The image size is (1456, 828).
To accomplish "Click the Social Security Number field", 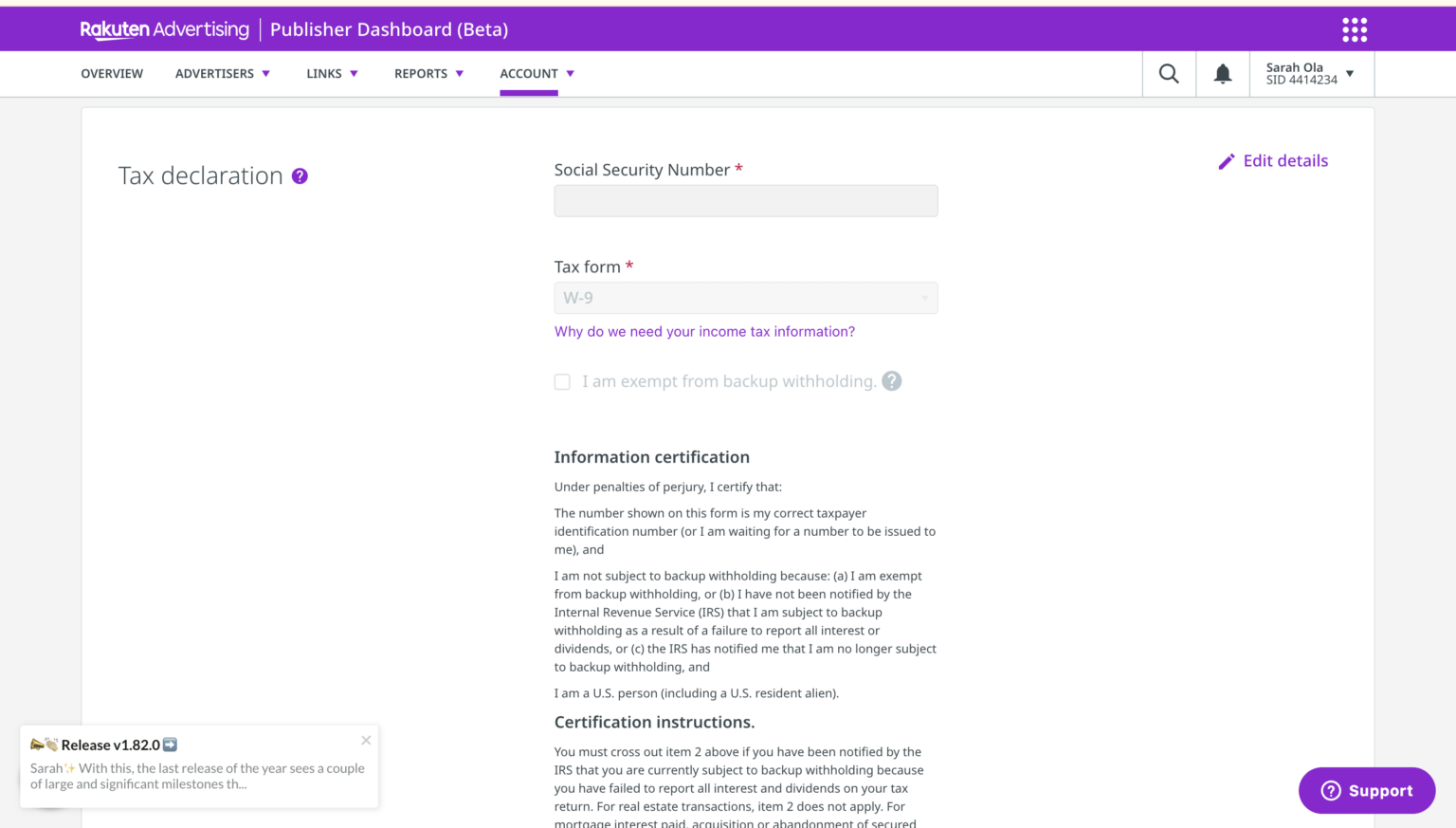I will pyautogui.click(x=746, y=201).
